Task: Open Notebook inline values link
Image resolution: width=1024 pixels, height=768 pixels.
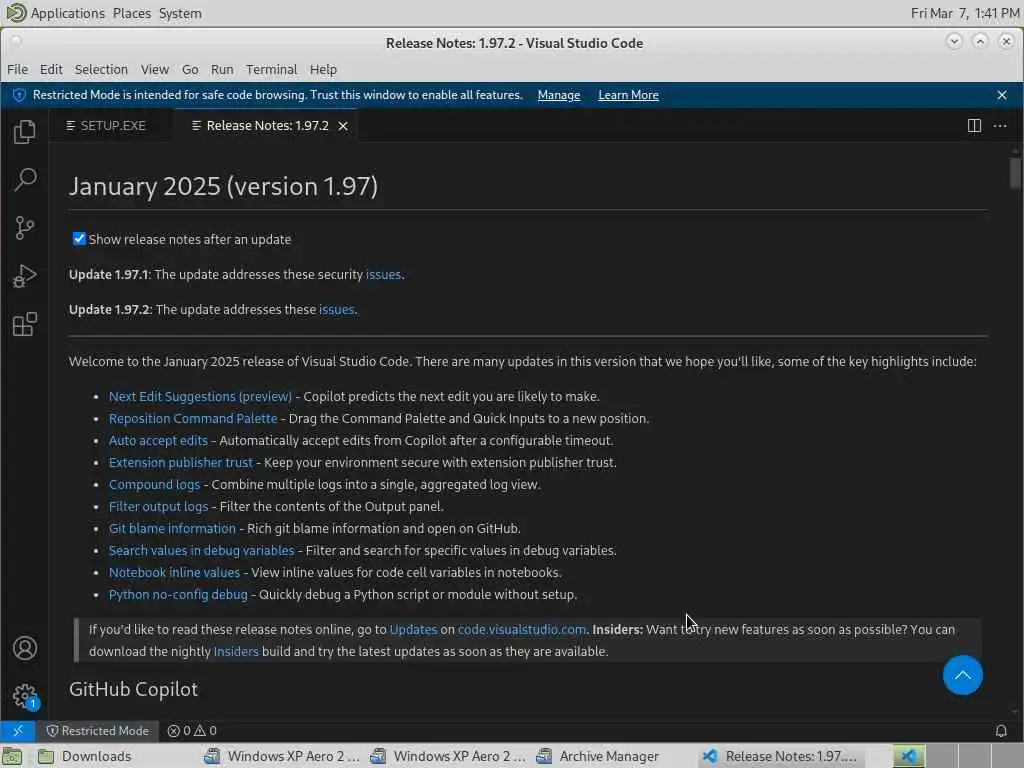Action: (174, 573)
